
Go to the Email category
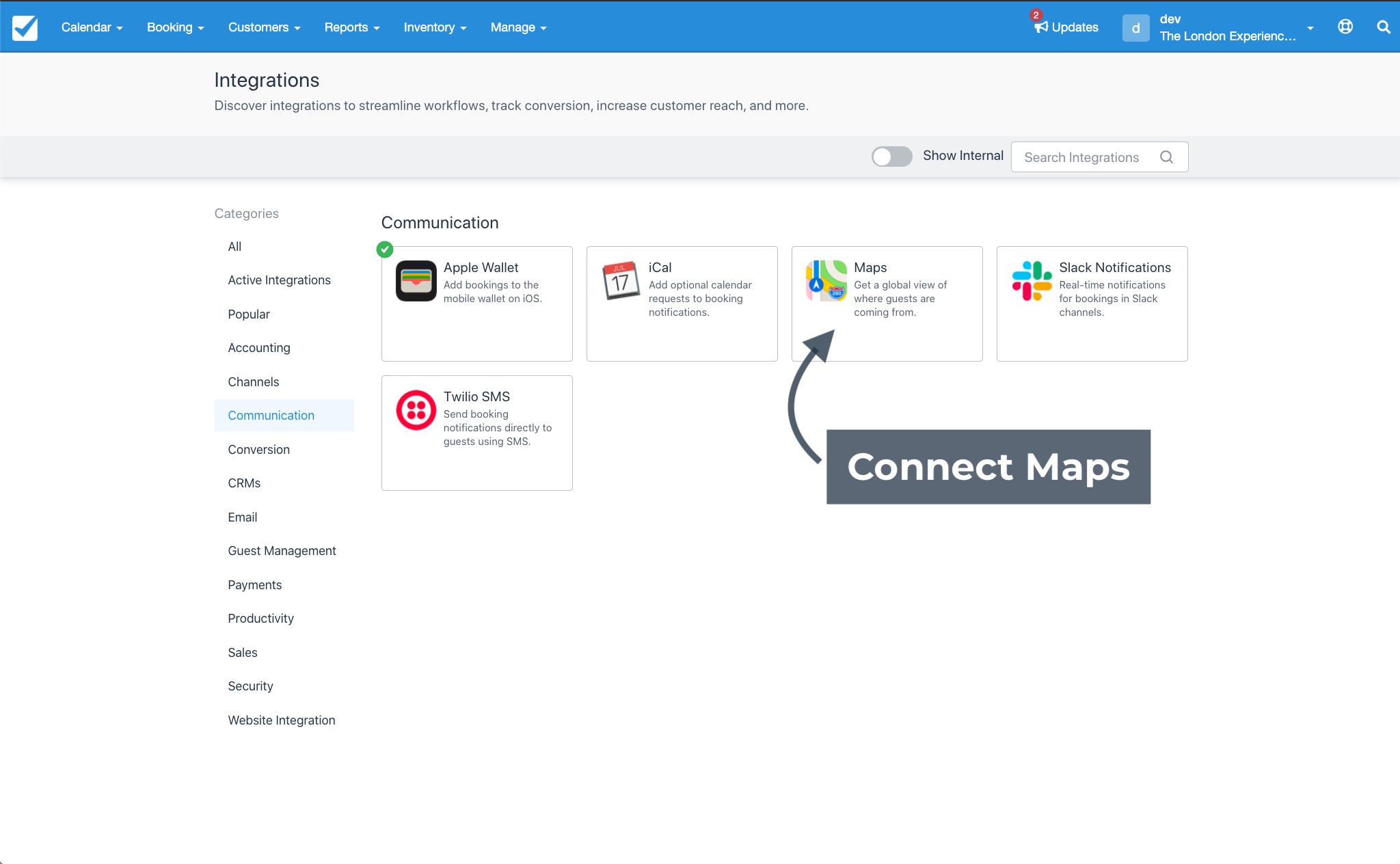pyautogui.click(x=243, y=517)
